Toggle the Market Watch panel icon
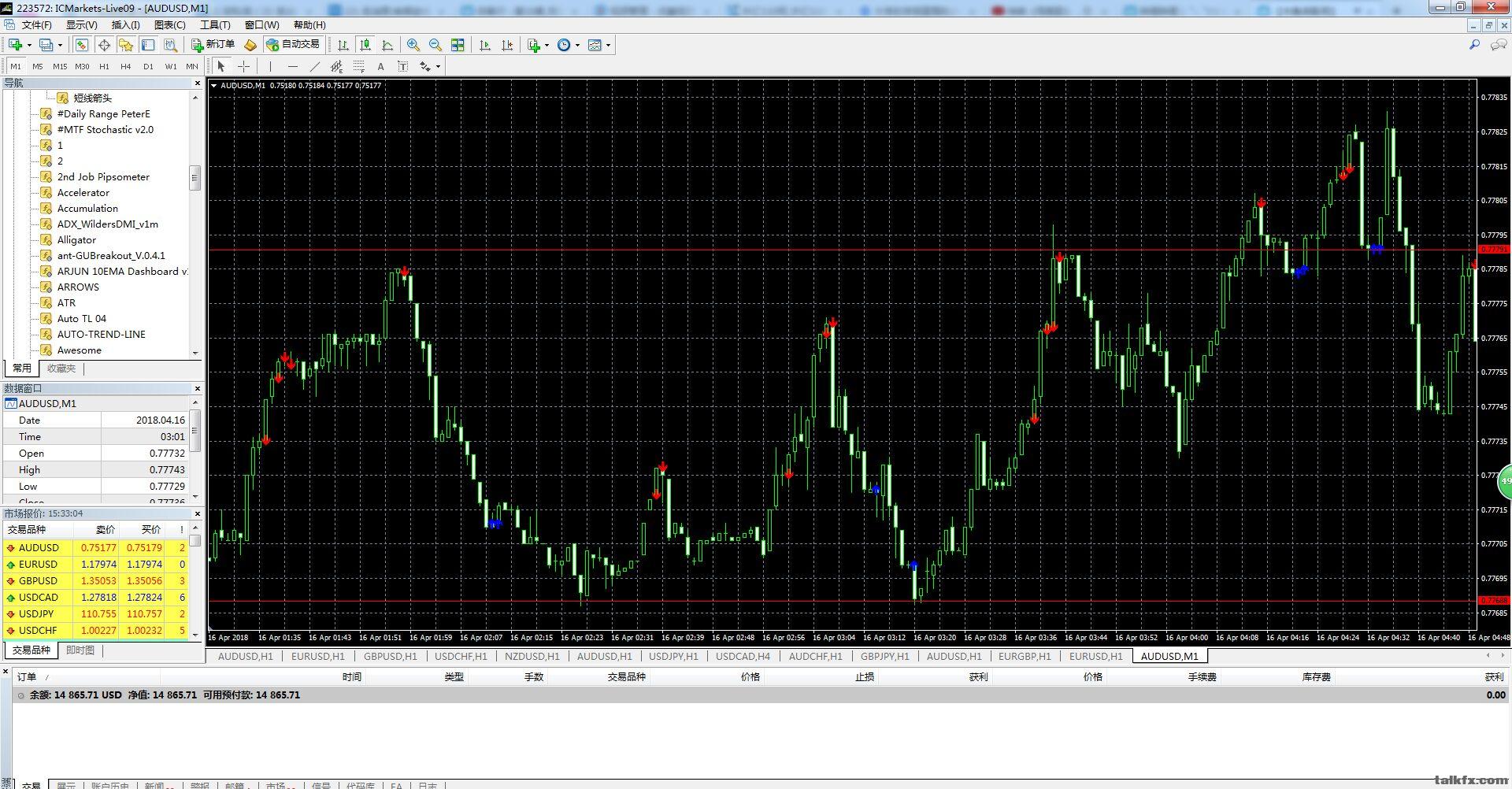The height and width of the screenshot is (789, 1512). point(82,45)
